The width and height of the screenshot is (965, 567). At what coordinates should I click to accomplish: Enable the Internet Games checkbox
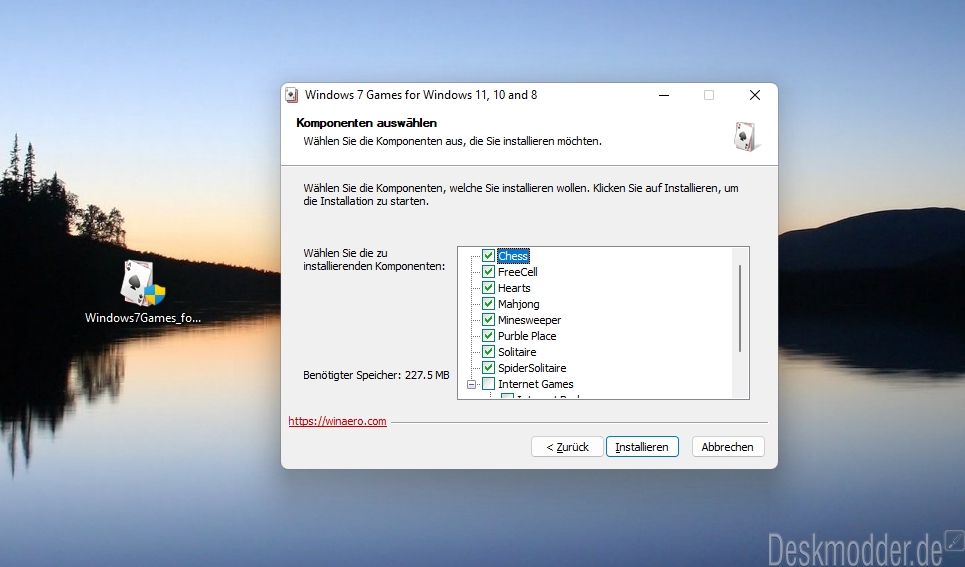(x=488, y=384)
